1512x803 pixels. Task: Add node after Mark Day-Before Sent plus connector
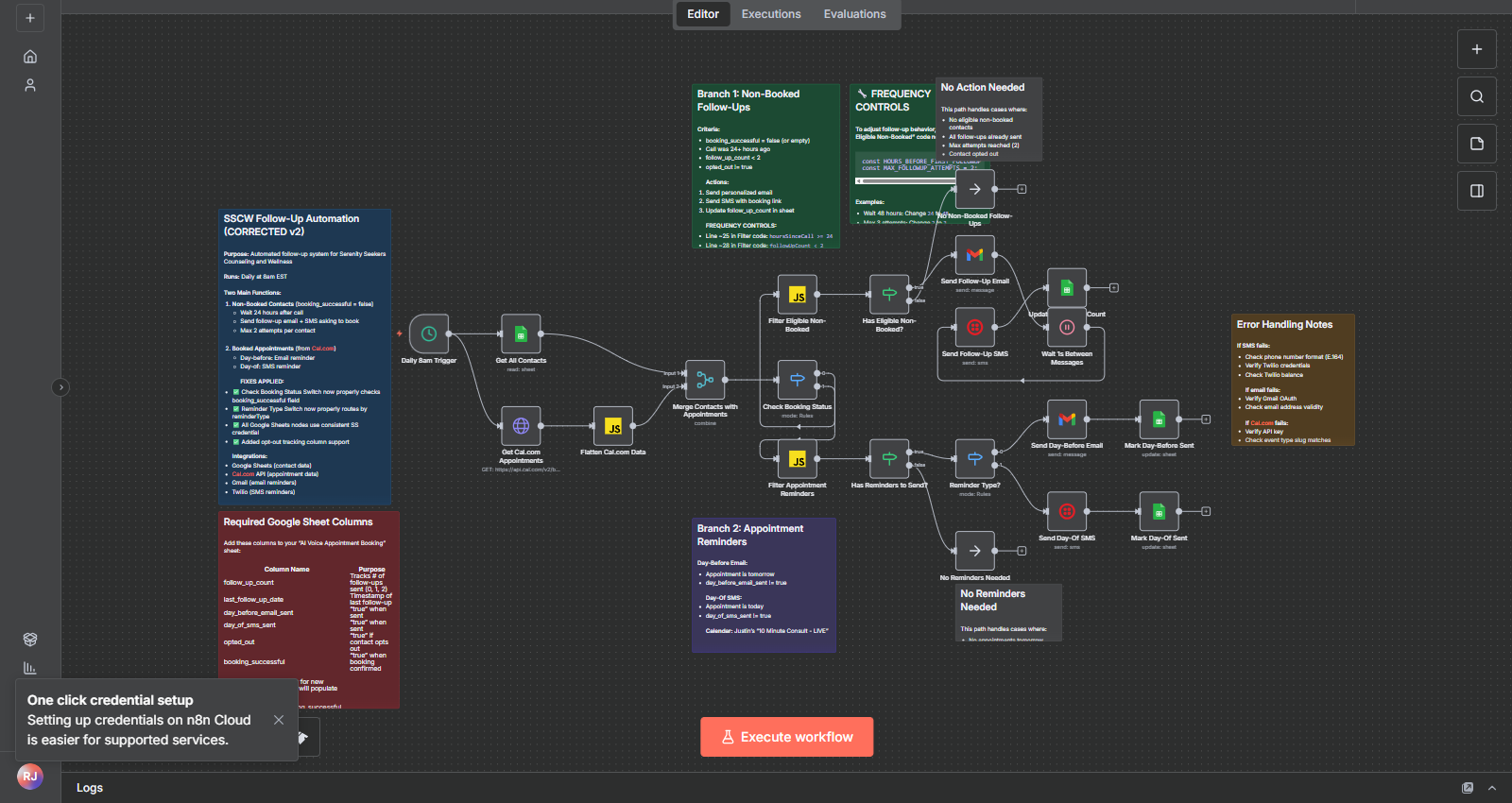1206,419
